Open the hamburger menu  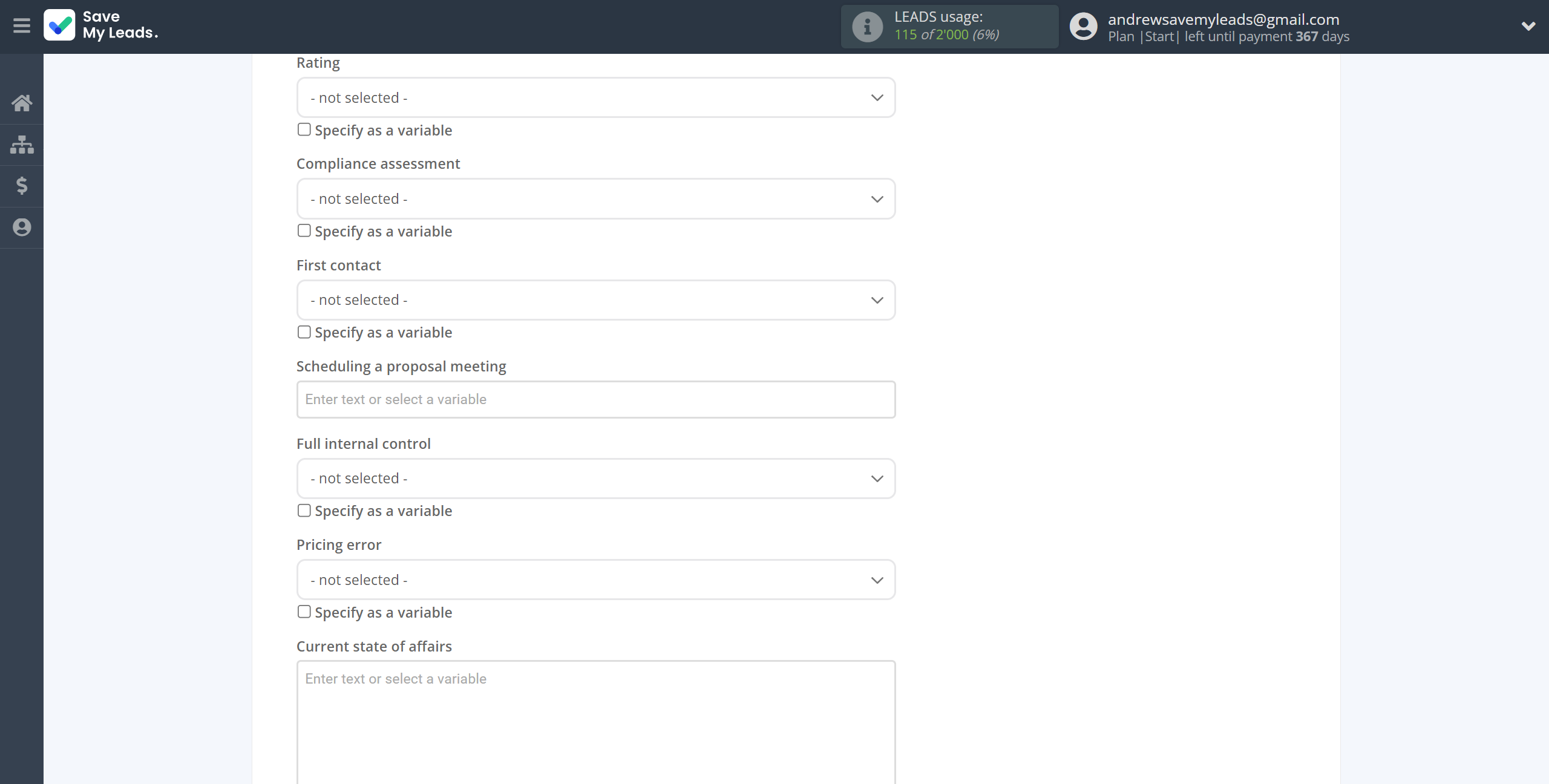pos(22,26)
